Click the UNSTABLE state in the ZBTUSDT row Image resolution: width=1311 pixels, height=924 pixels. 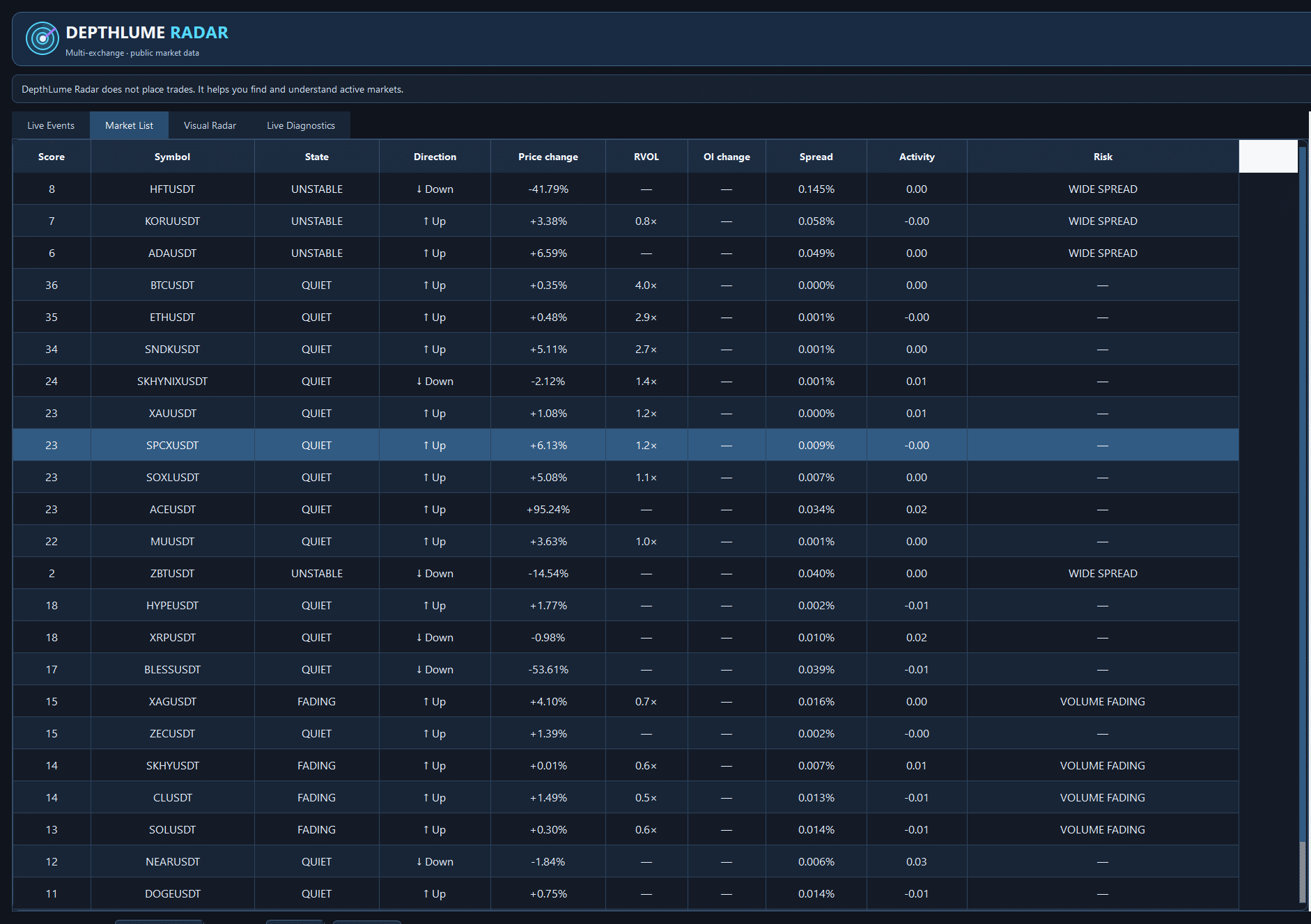coord(317,574)
